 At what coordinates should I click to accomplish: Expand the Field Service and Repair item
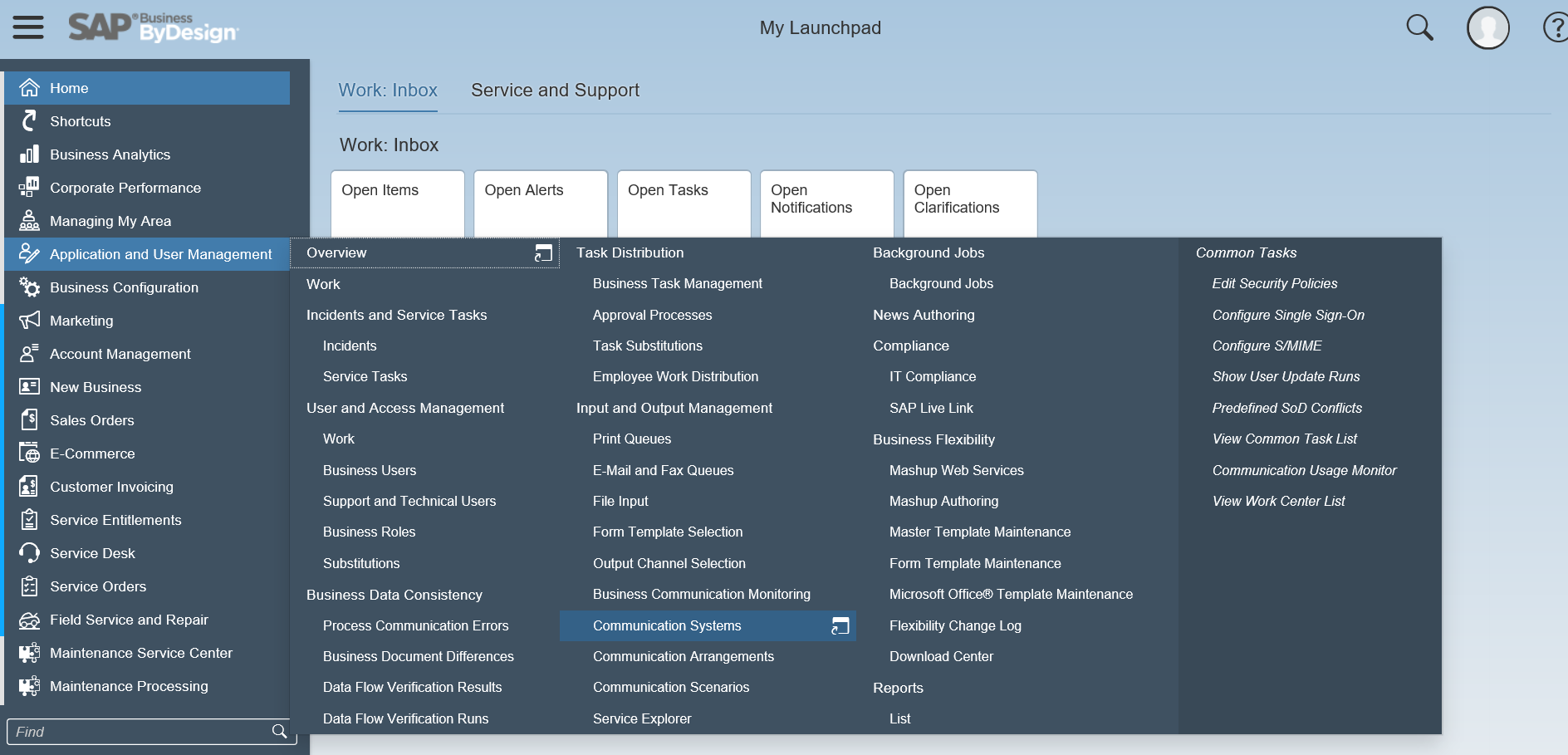point(129,620)
